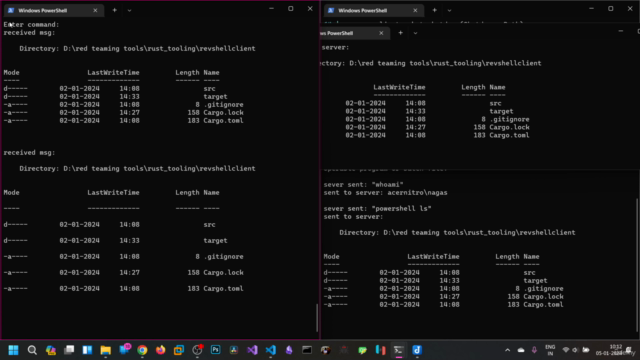Click 'src' in the lower-right terminal listing
The height and width of the screenshot is (360, 640).
tap(529, 273)
